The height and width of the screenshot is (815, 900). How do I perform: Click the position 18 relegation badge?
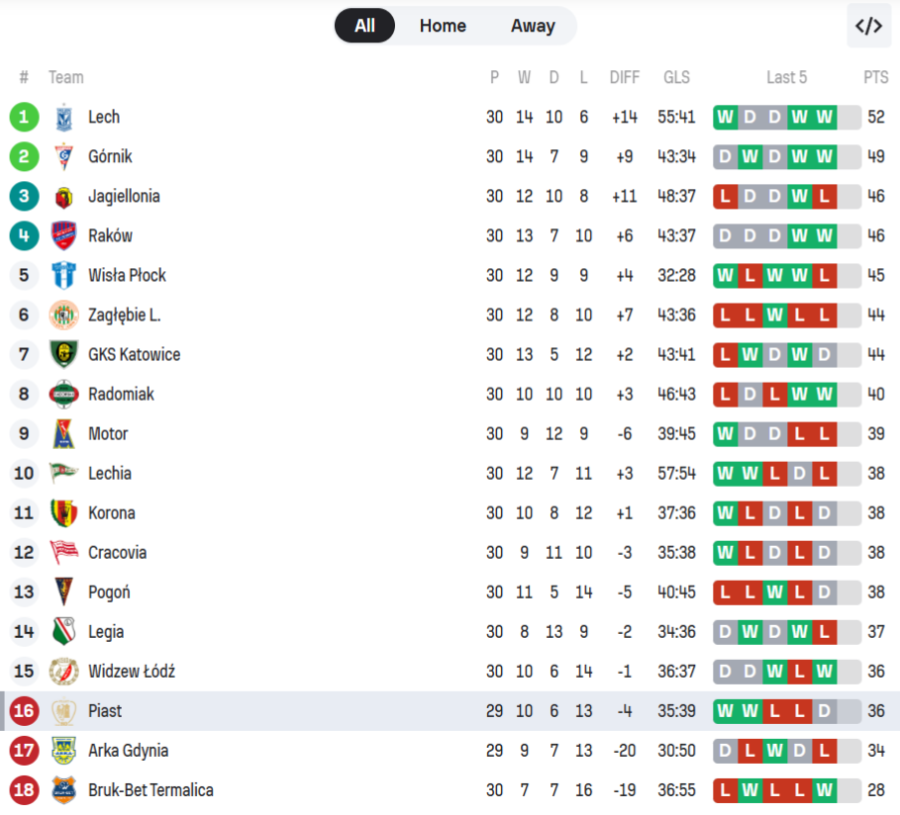tap(24, 790)
